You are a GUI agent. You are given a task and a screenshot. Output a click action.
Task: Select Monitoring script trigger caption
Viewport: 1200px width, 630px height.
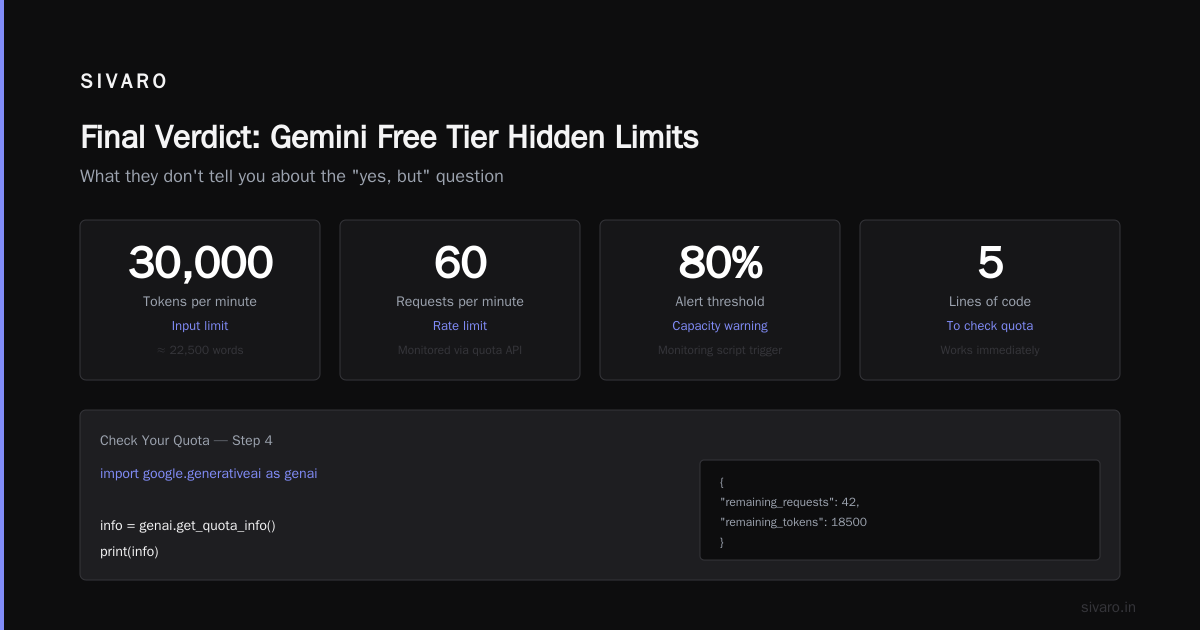[720, 350]
